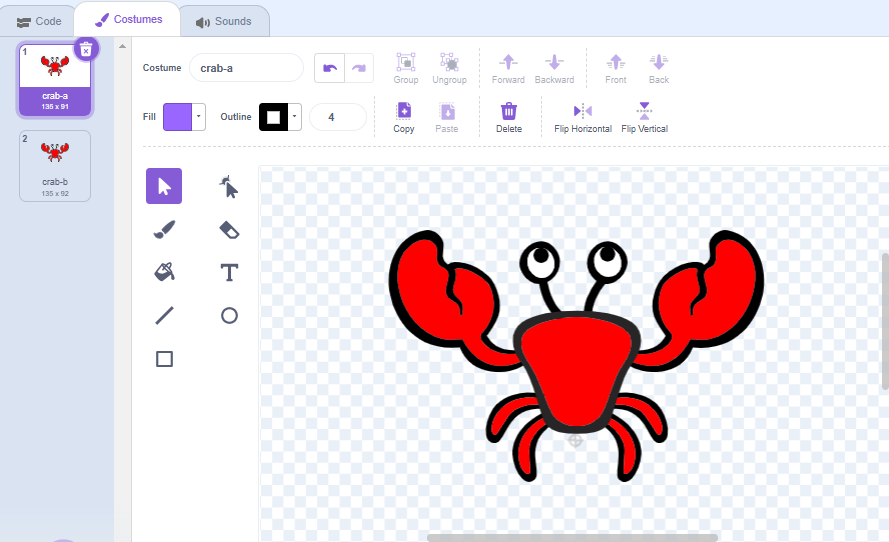This screenshot has width=889, height=542.
Task: Click the Flip Horizontal button
Action: pyautogui.click(x=582, y=117)
